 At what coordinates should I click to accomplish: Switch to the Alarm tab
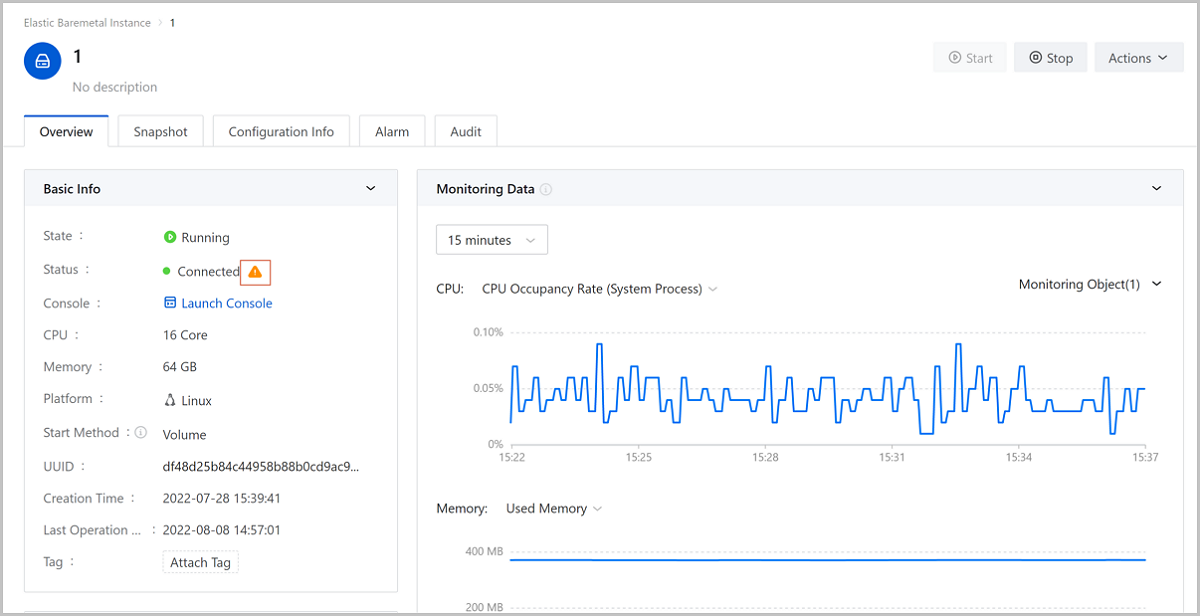391,132
